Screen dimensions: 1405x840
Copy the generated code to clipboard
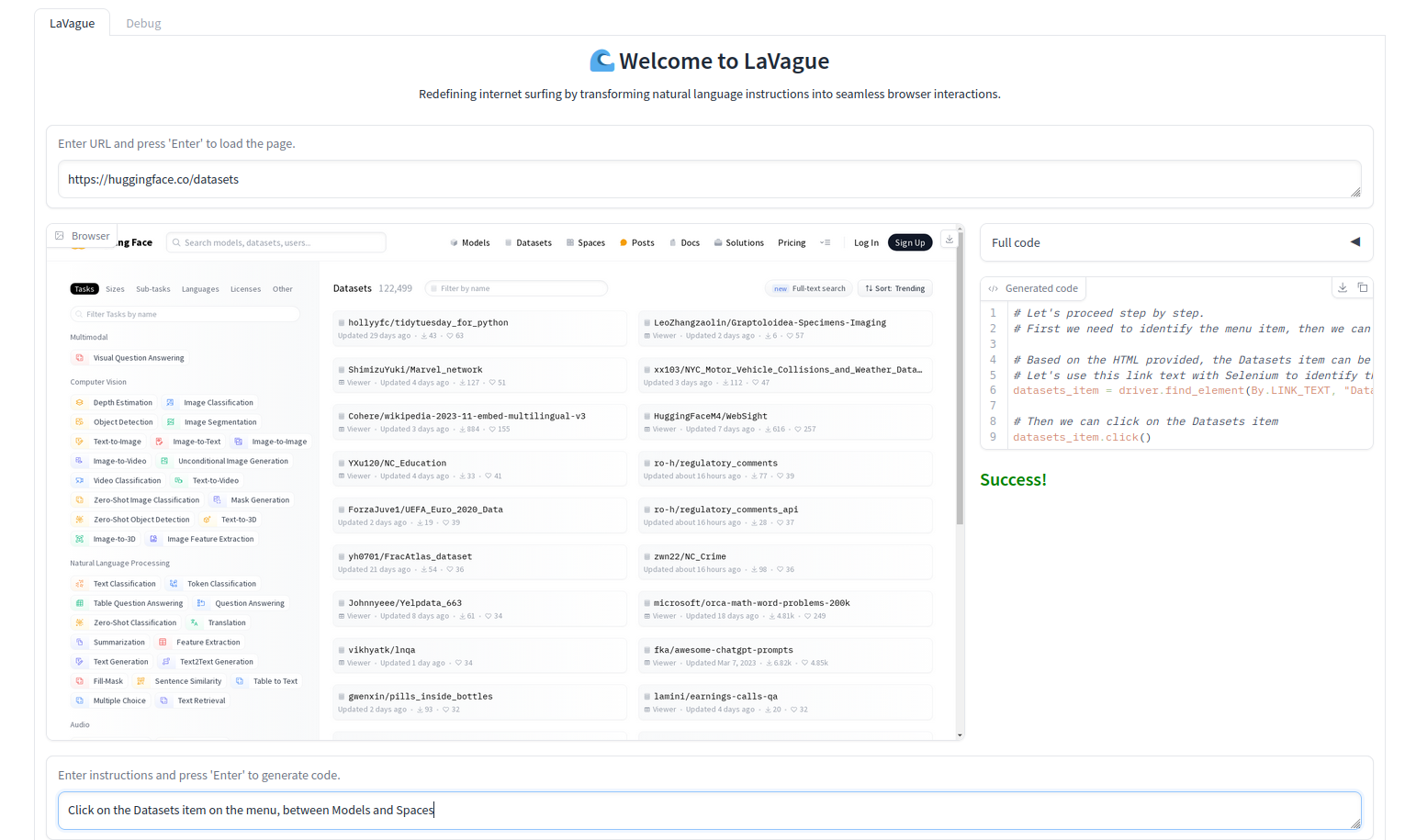coord(1363,287)
